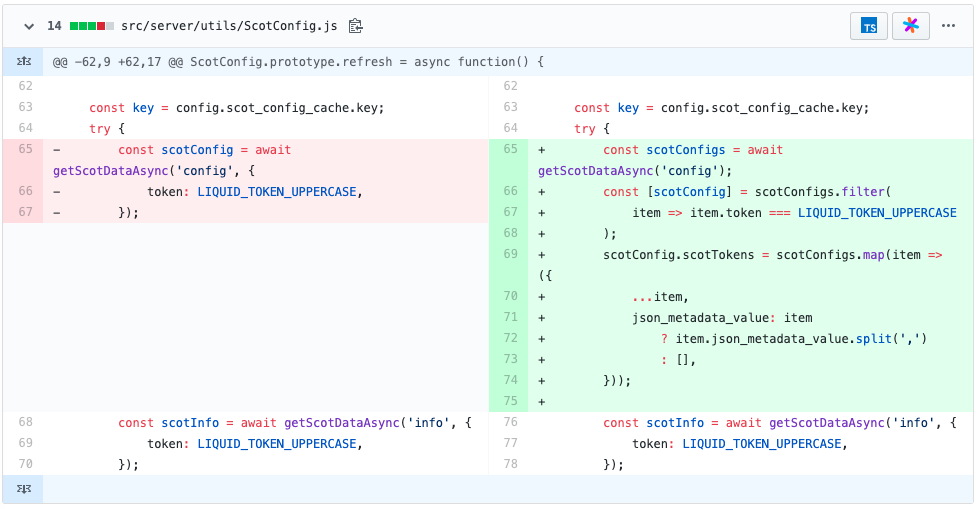
Task: Click the colorful asterisk extension icon
Action: coord(910,26)
